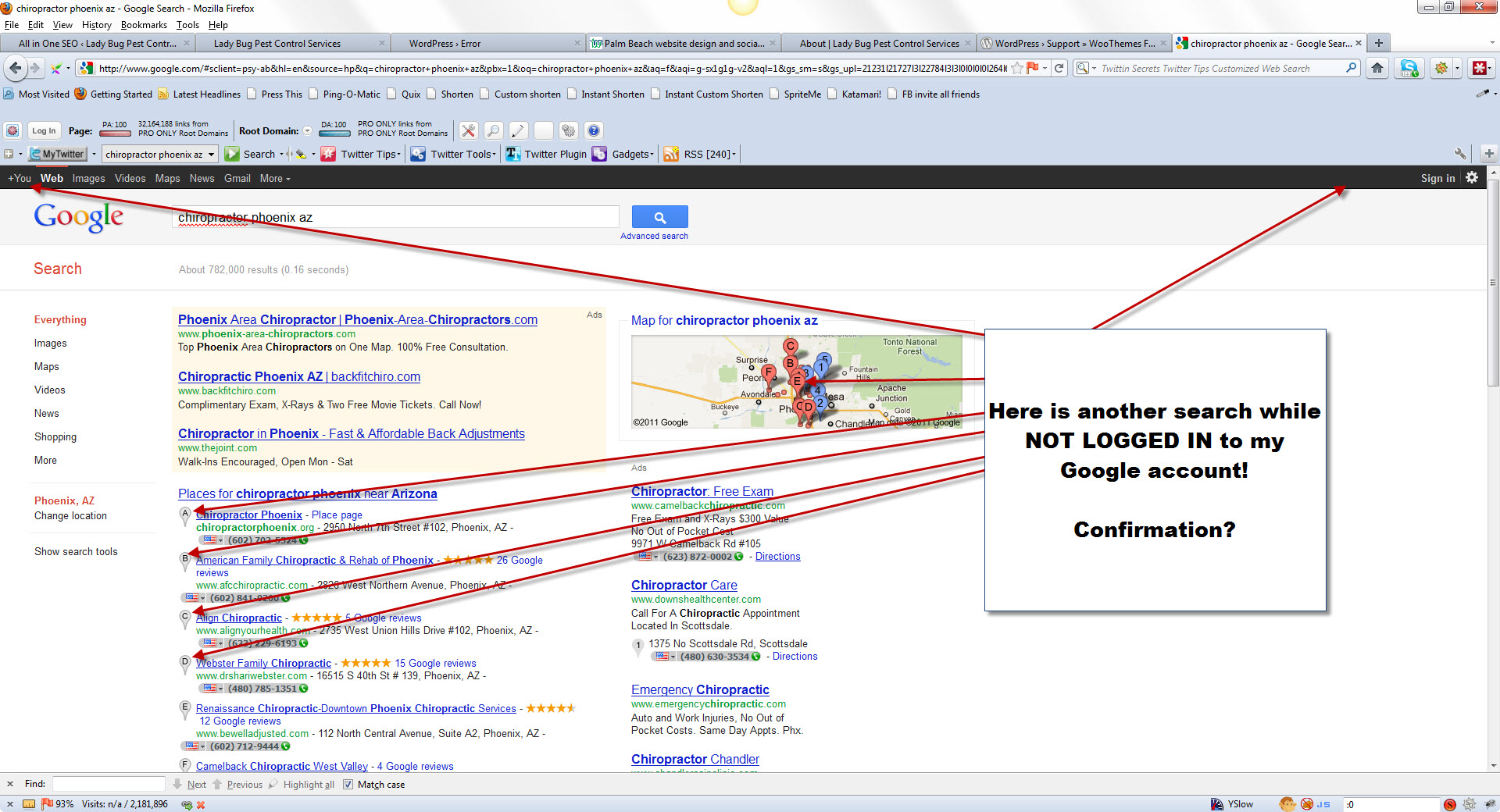The image size is (1500, 812).
Task: Click Show search tools
Action: tap(76, 551)
